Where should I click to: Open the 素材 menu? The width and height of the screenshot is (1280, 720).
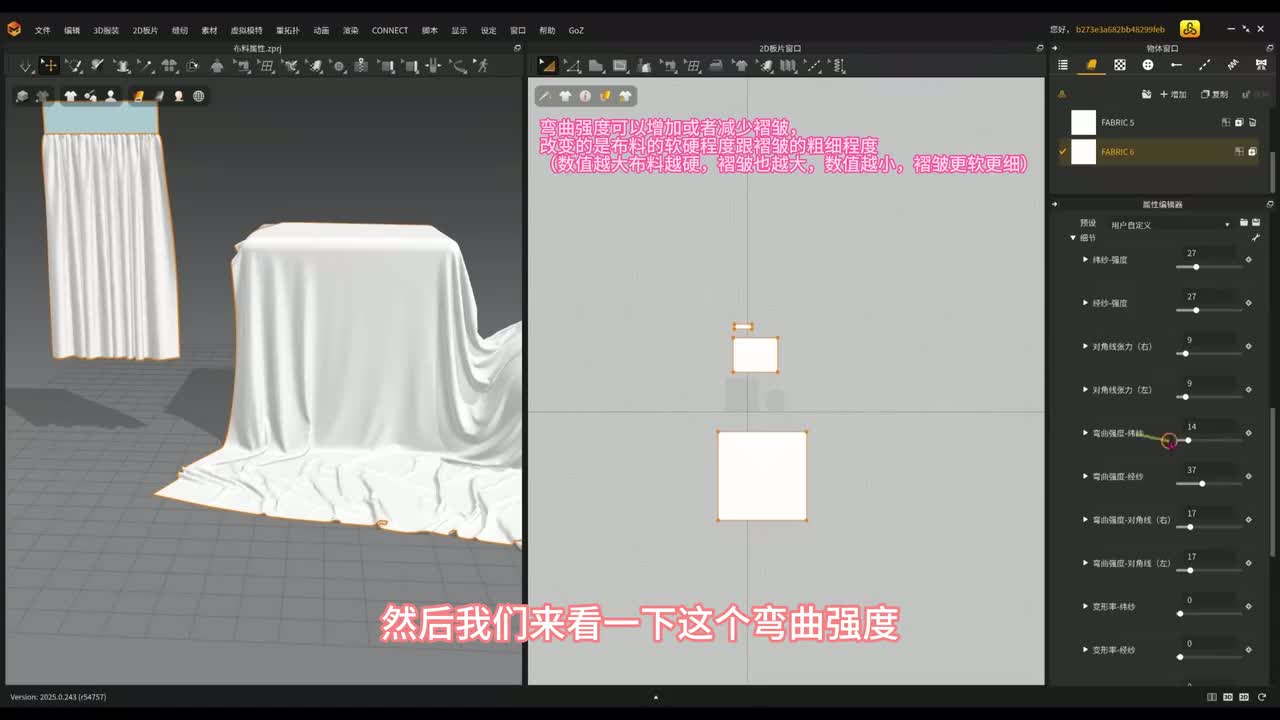209,30
